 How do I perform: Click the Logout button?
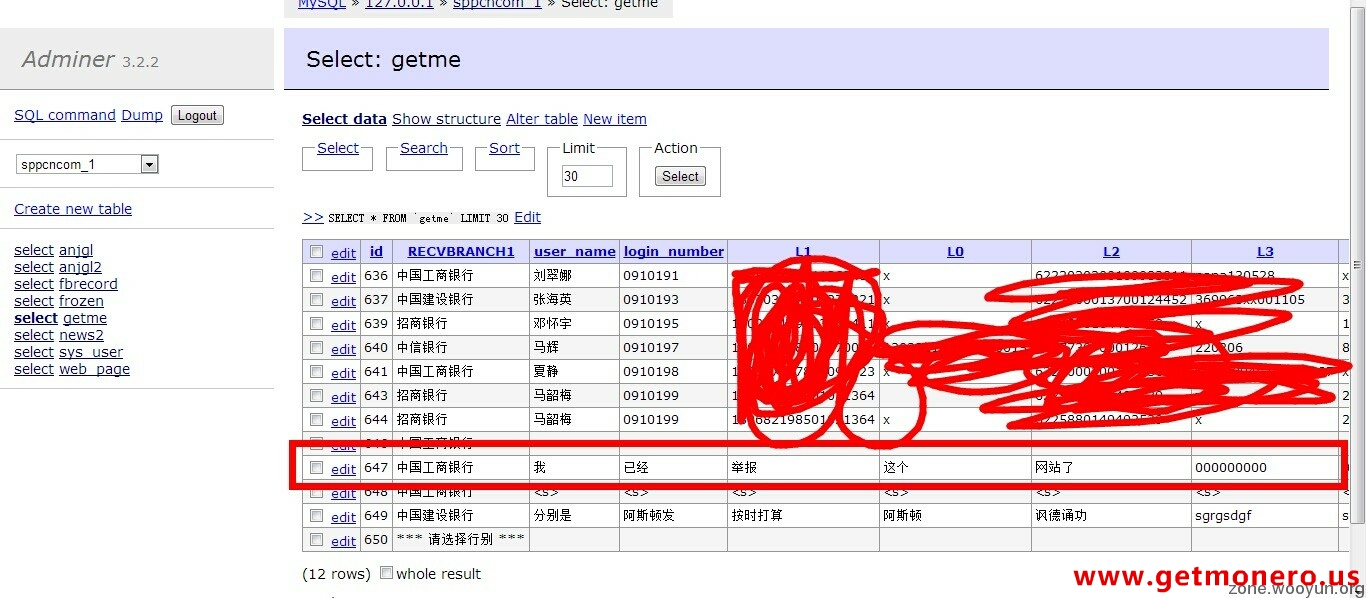pyautogui.click(x=197, y=115)
